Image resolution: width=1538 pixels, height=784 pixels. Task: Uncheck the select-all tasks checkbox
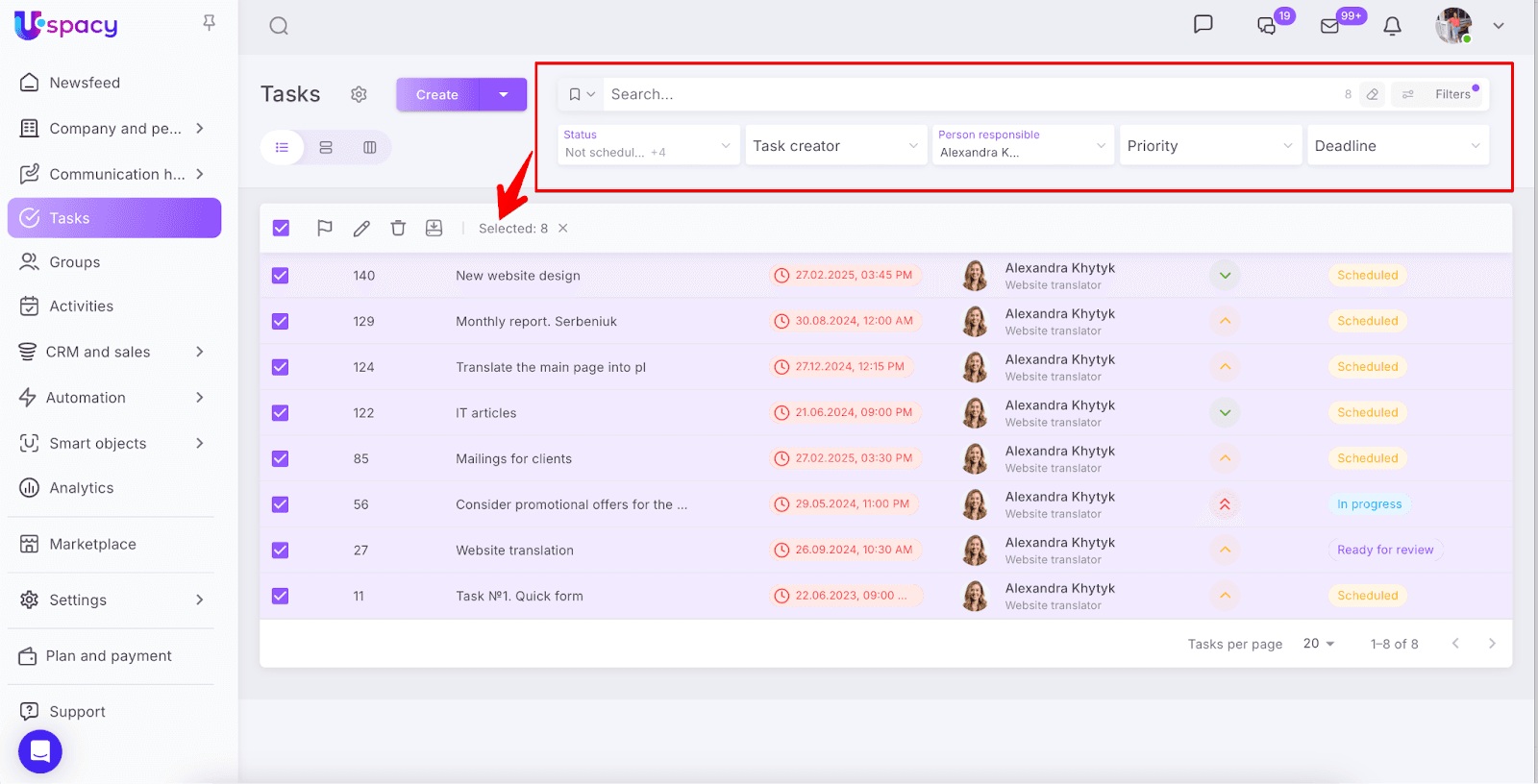pyautogui.click(x=281, y=228)
